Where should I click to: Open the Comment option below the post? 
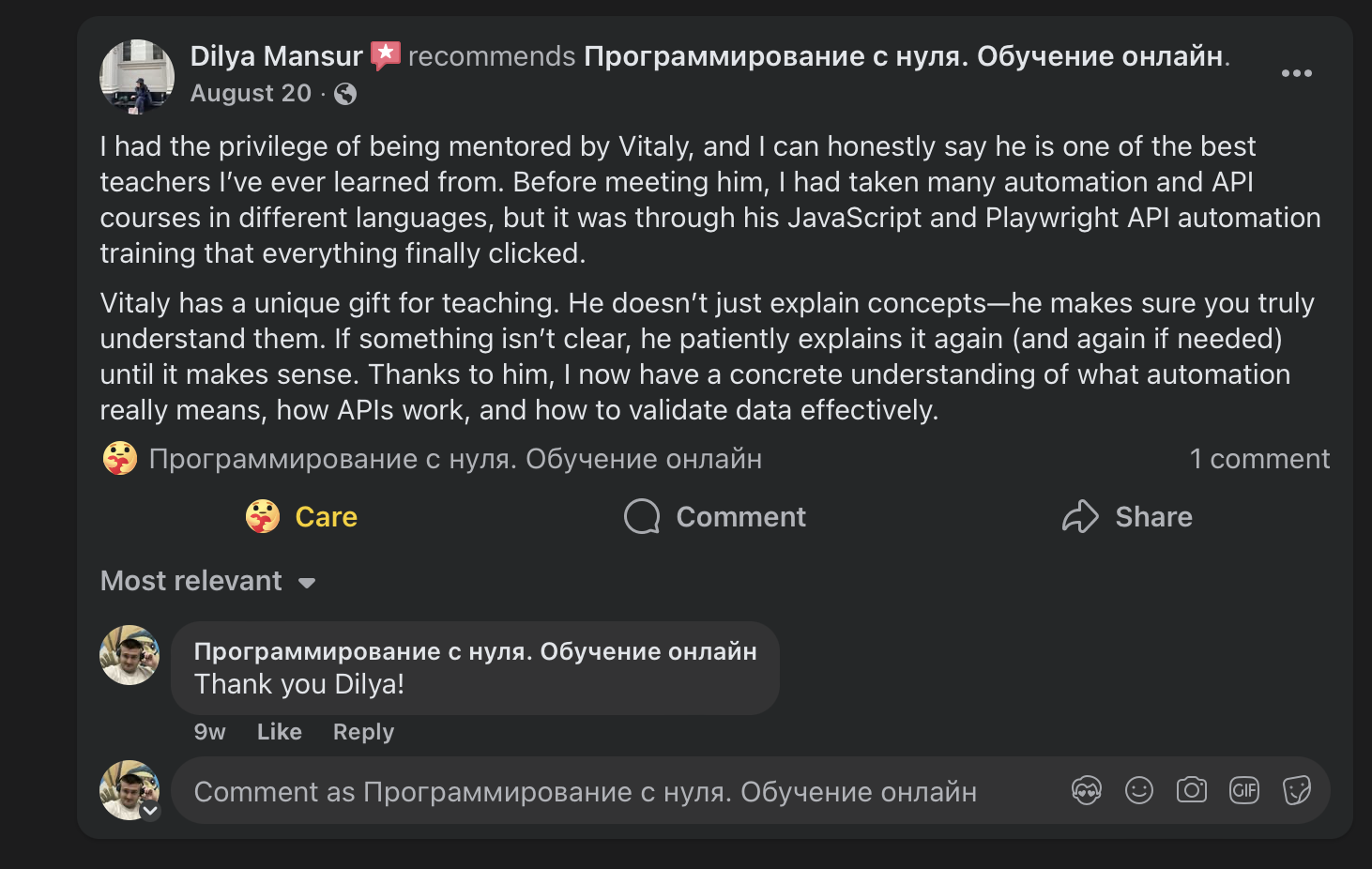714,516
